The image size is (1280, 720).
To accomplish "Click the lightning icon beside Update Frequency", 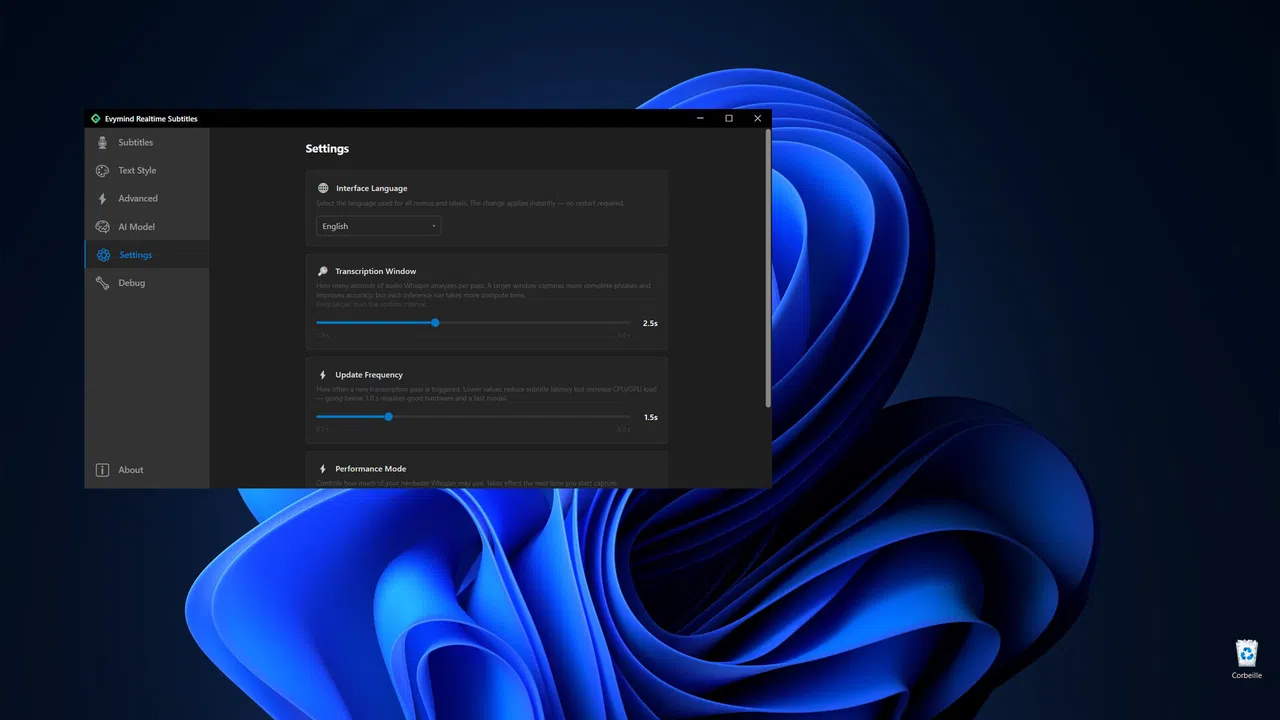I will point(323,375).
